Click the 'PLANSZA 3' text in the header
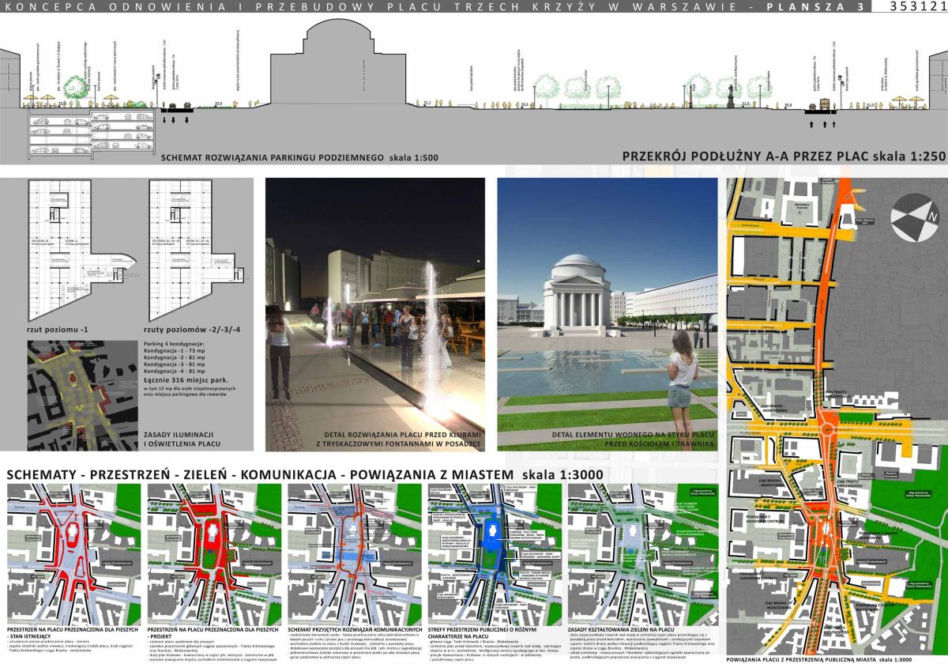Viewport: 948px width, 664px height. click(816, 7)
